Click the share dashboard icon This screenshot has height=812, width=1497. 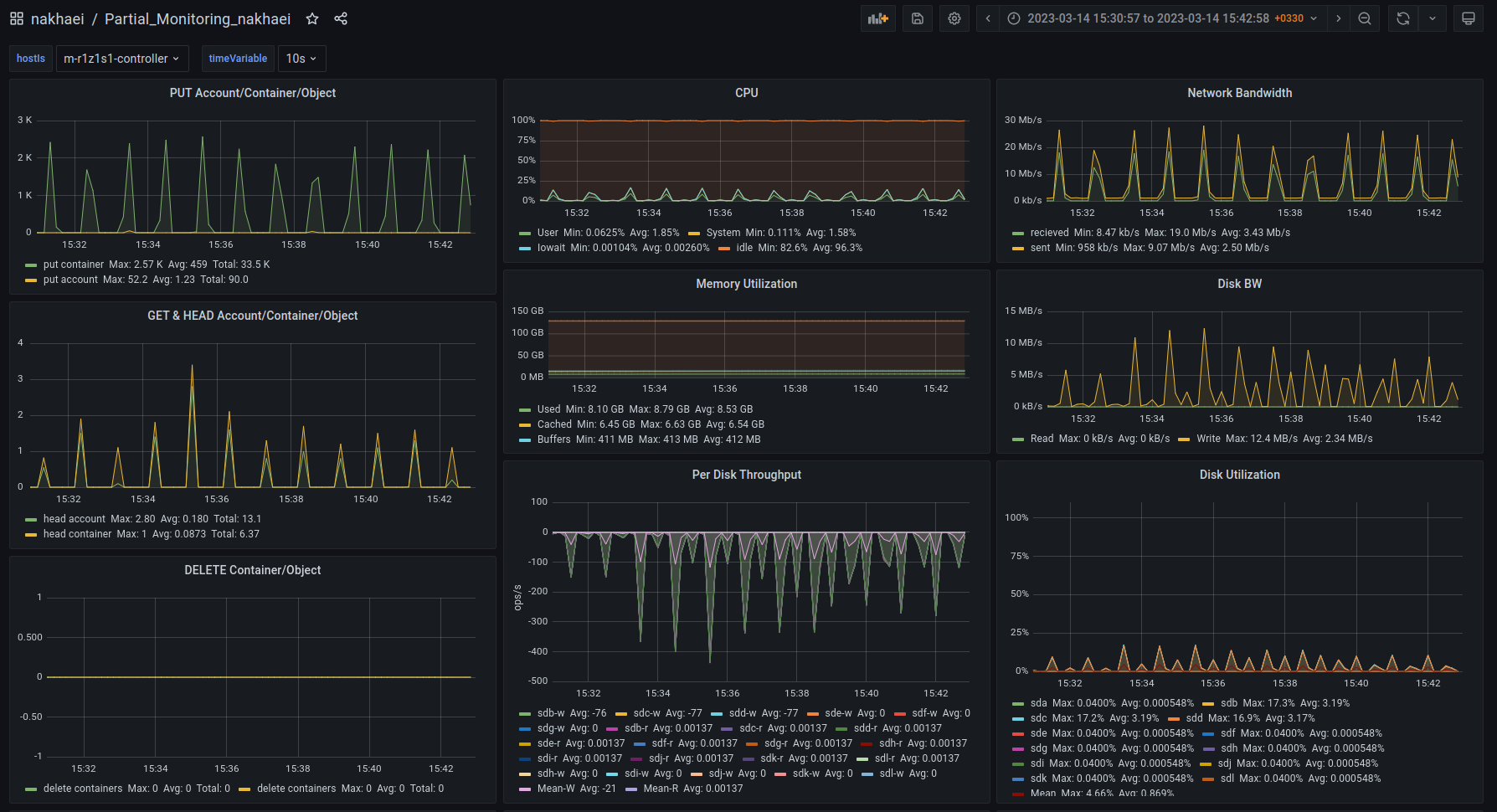pyautogui.click(x=341, y=18)
